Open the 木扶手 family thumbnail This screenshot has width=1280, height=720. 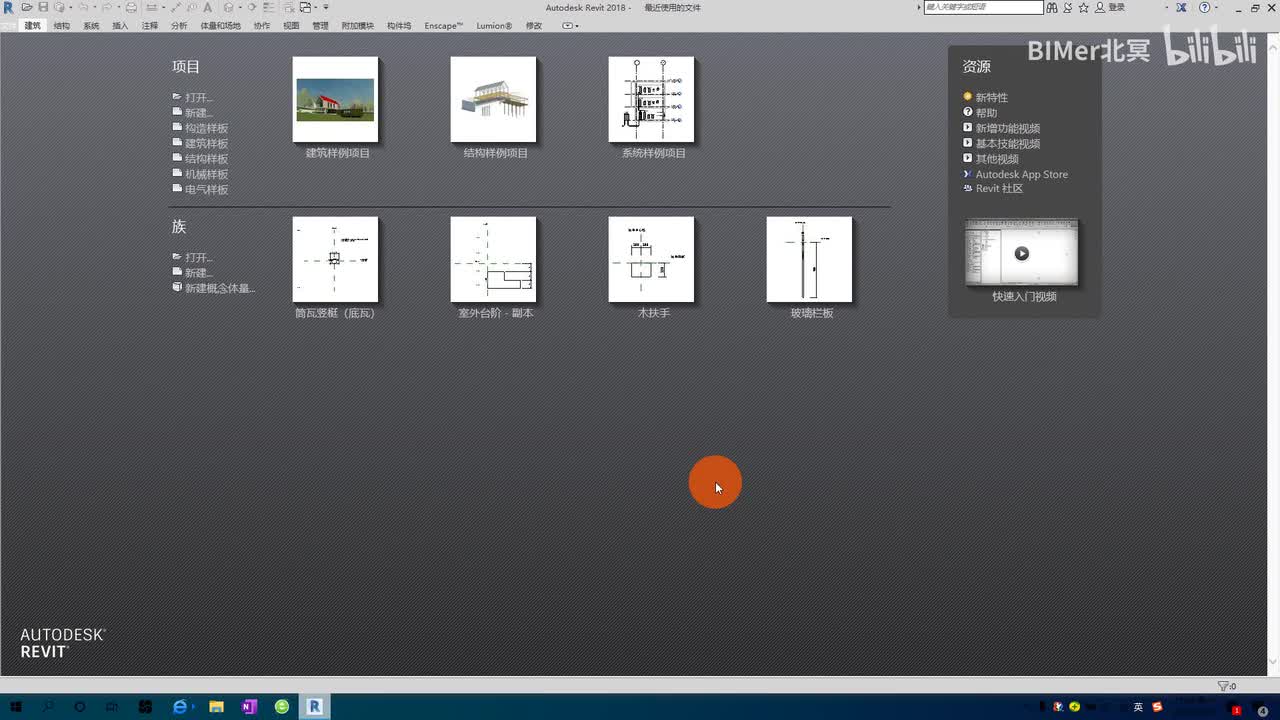coord(652,260)
